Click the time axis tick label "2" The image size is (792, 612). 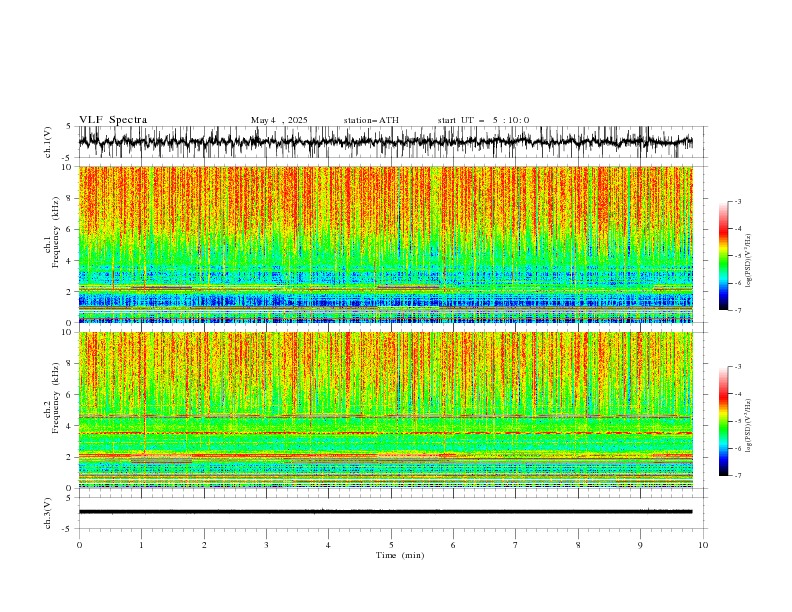coord(204,545)
